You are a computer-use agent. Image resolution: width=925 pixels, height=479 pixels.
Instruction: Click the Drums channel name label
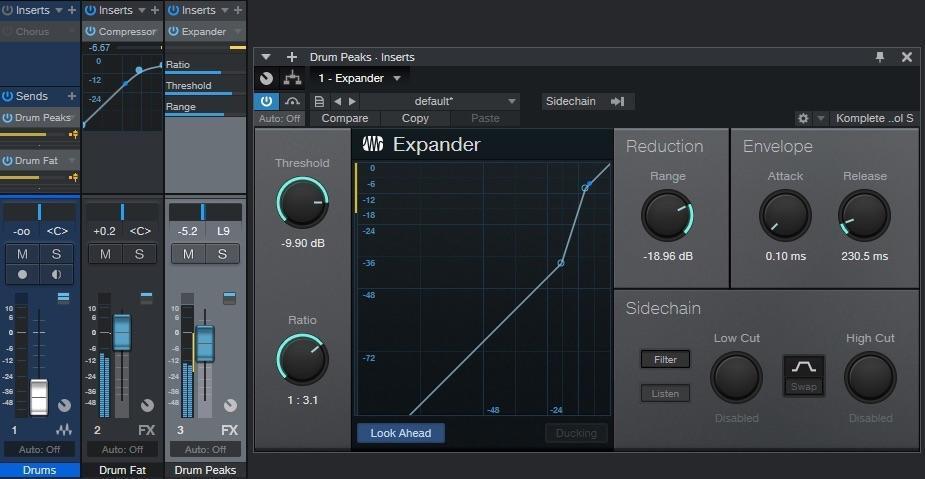40,470
